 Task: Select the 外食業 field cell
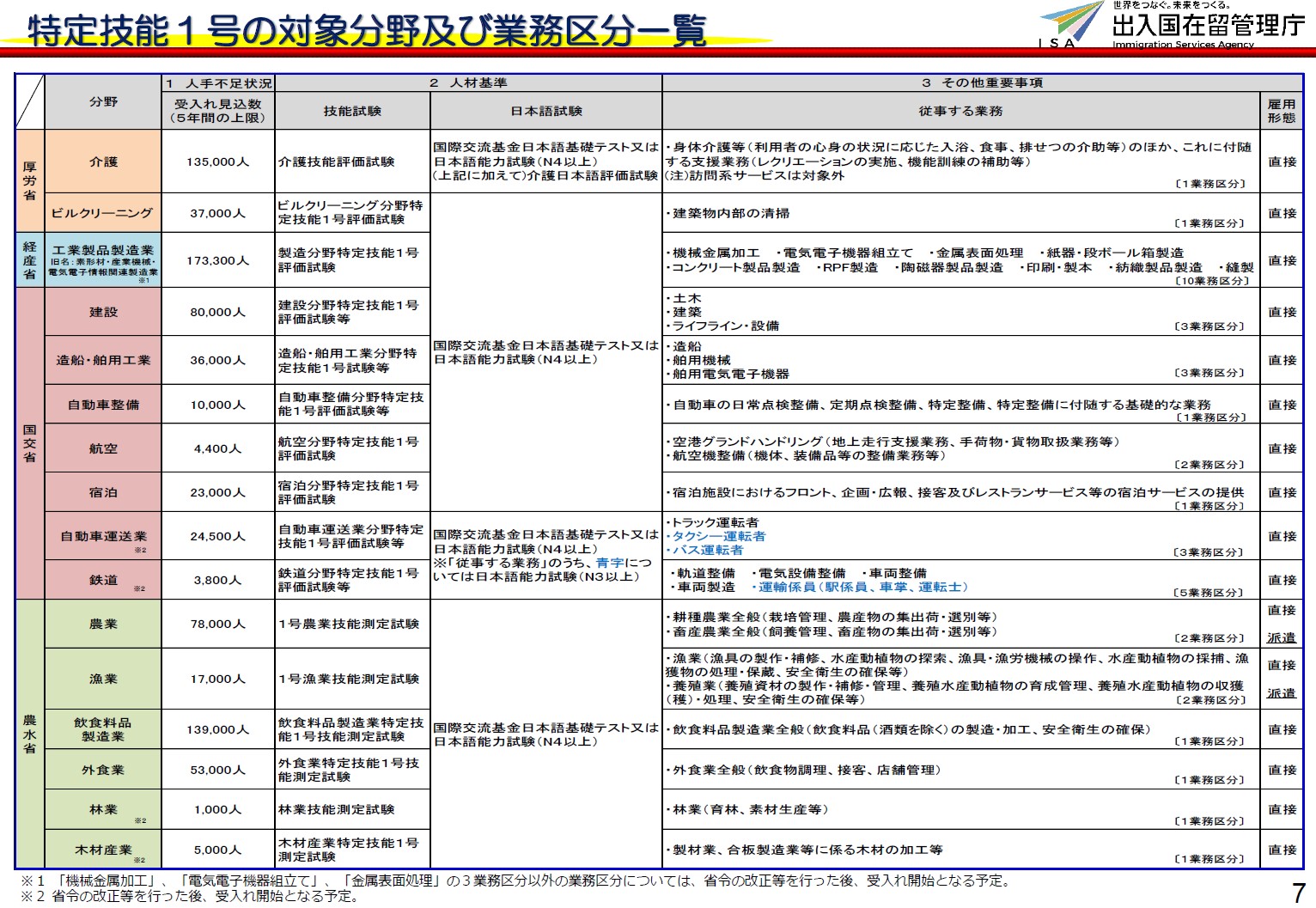103,770
